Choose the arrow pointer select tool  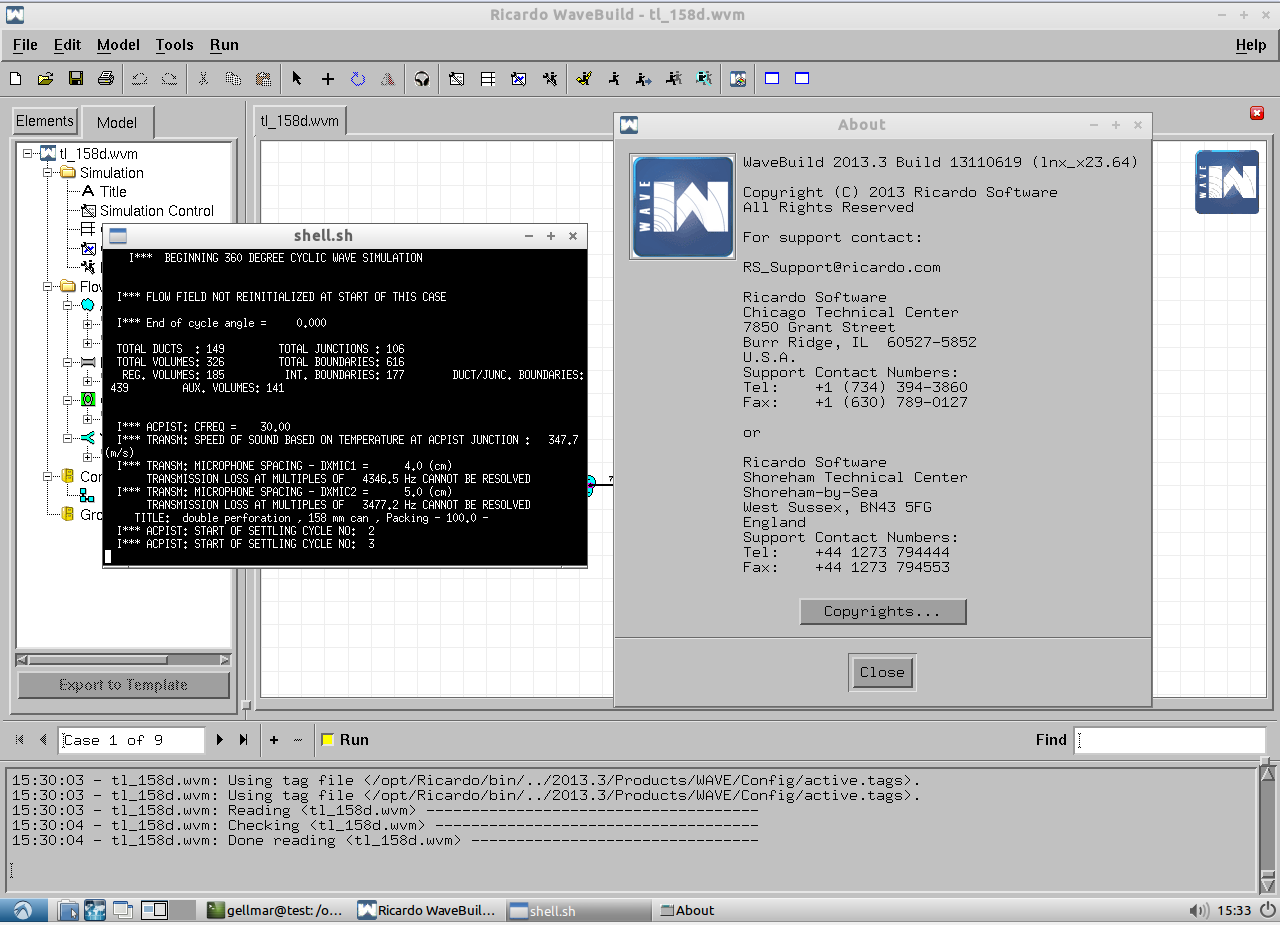[297, 78]
